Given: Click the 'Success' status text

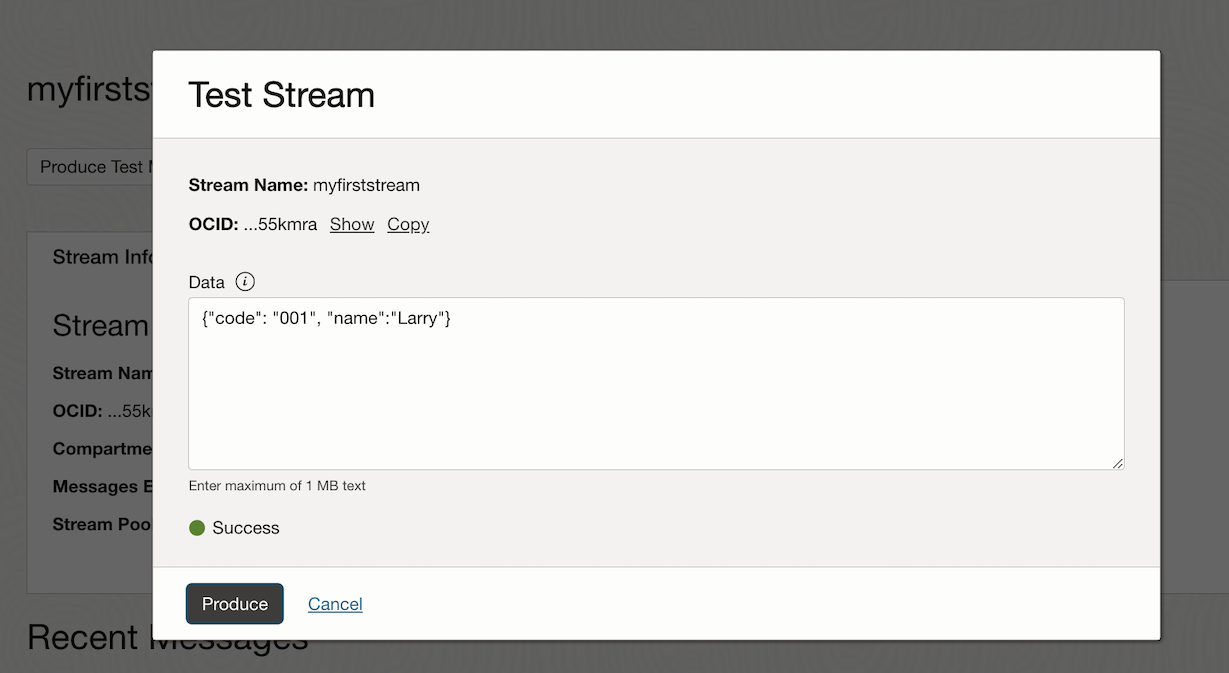Looking at the screenshot, I should tap(246, 528).
